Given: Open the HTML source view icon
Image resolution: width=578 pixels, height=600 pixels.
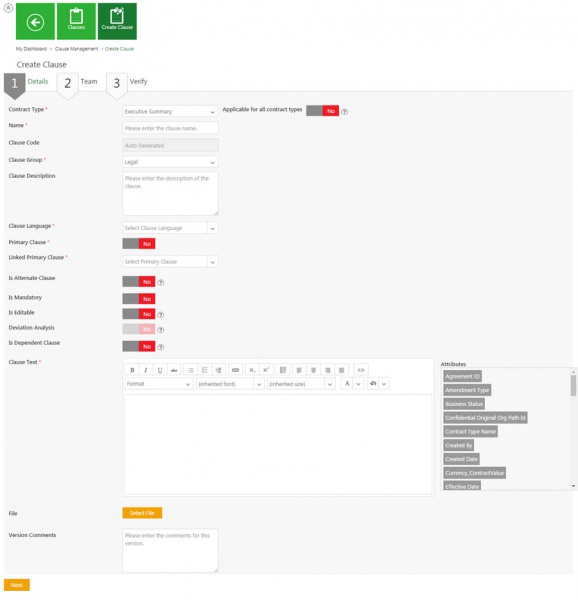Looking at the screenshot, I should 361,370.
